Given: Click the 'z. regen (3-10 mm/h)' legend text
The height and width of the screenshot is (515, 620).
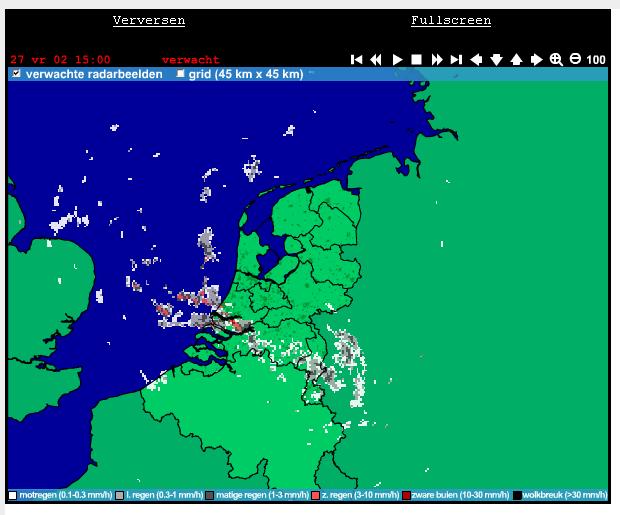Looking at the screenshot, I should point(360,495).
